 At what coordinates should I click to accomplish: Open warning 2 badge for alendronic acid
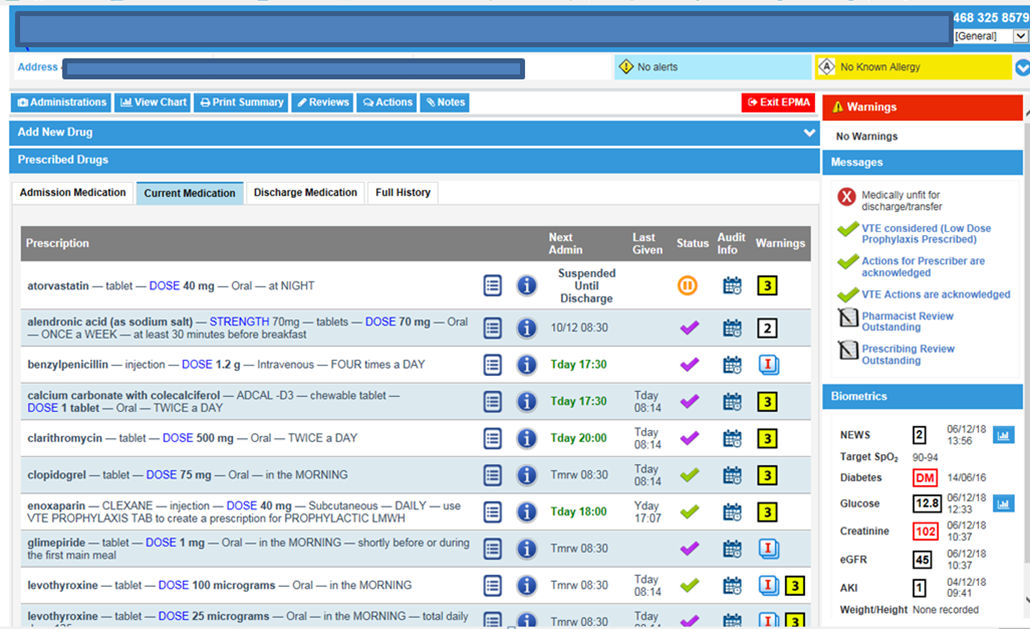pos(767,328)
